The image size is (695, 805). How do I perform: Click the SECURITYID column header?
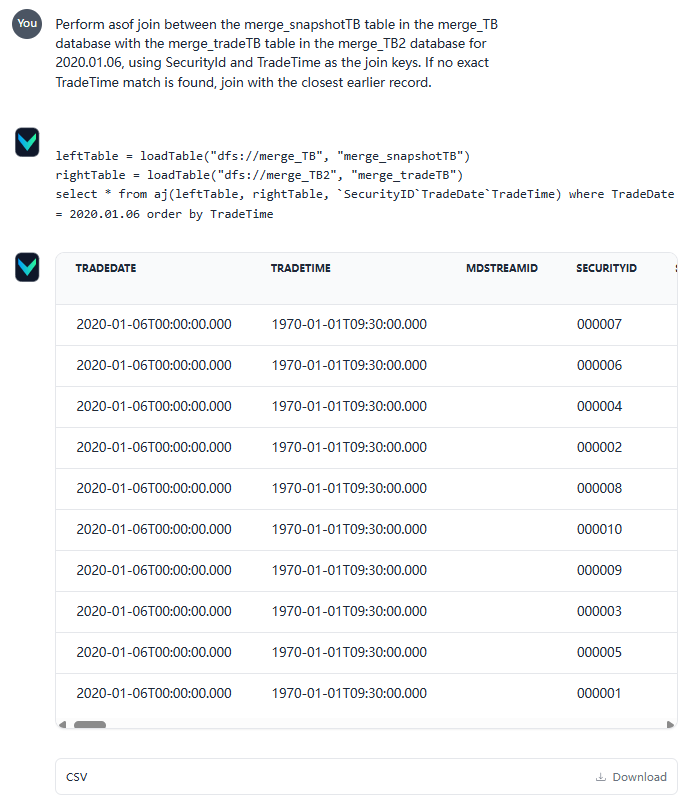click(x=606, y=268)
